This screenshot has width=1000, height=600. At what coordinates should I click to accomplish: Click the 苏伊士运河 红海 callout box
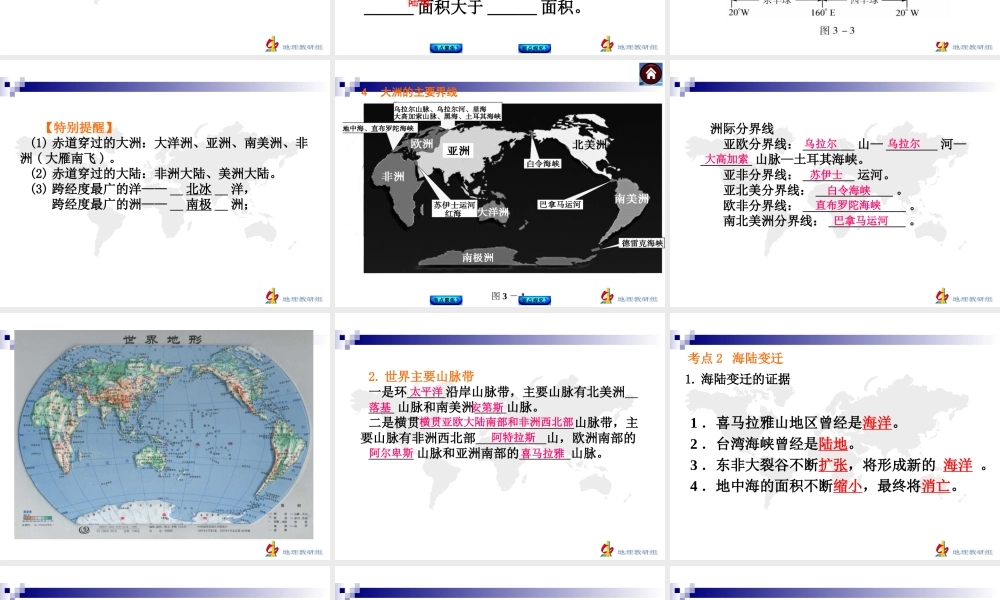coord(454,209)
